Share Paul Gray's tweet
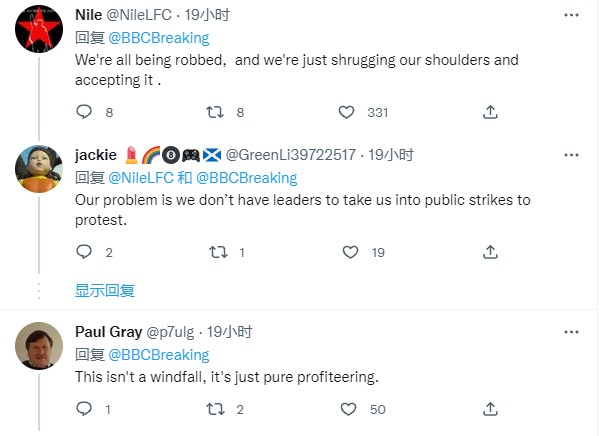 [490, 408]
